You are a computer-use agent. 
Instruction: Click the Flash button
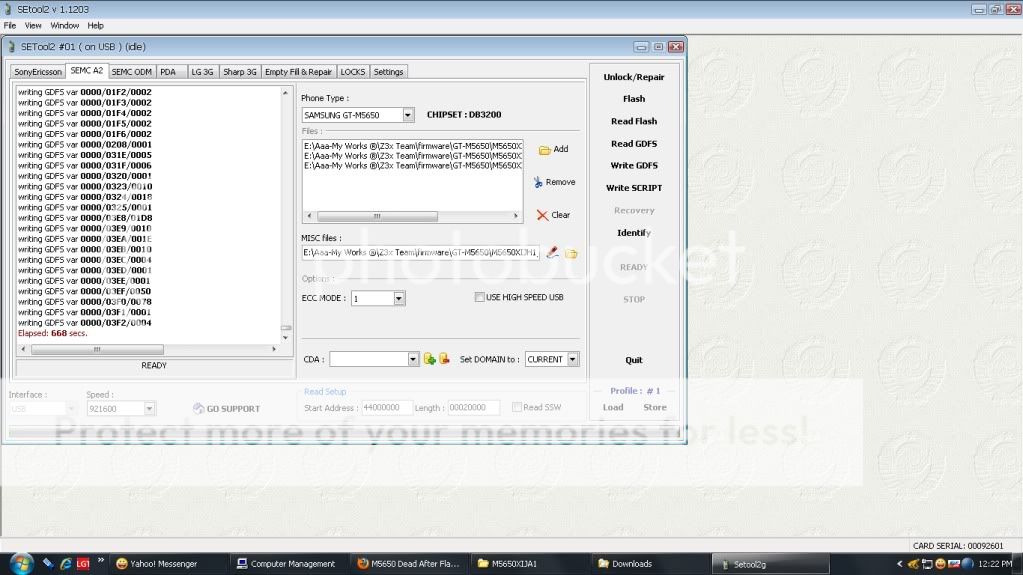point(634,99)
